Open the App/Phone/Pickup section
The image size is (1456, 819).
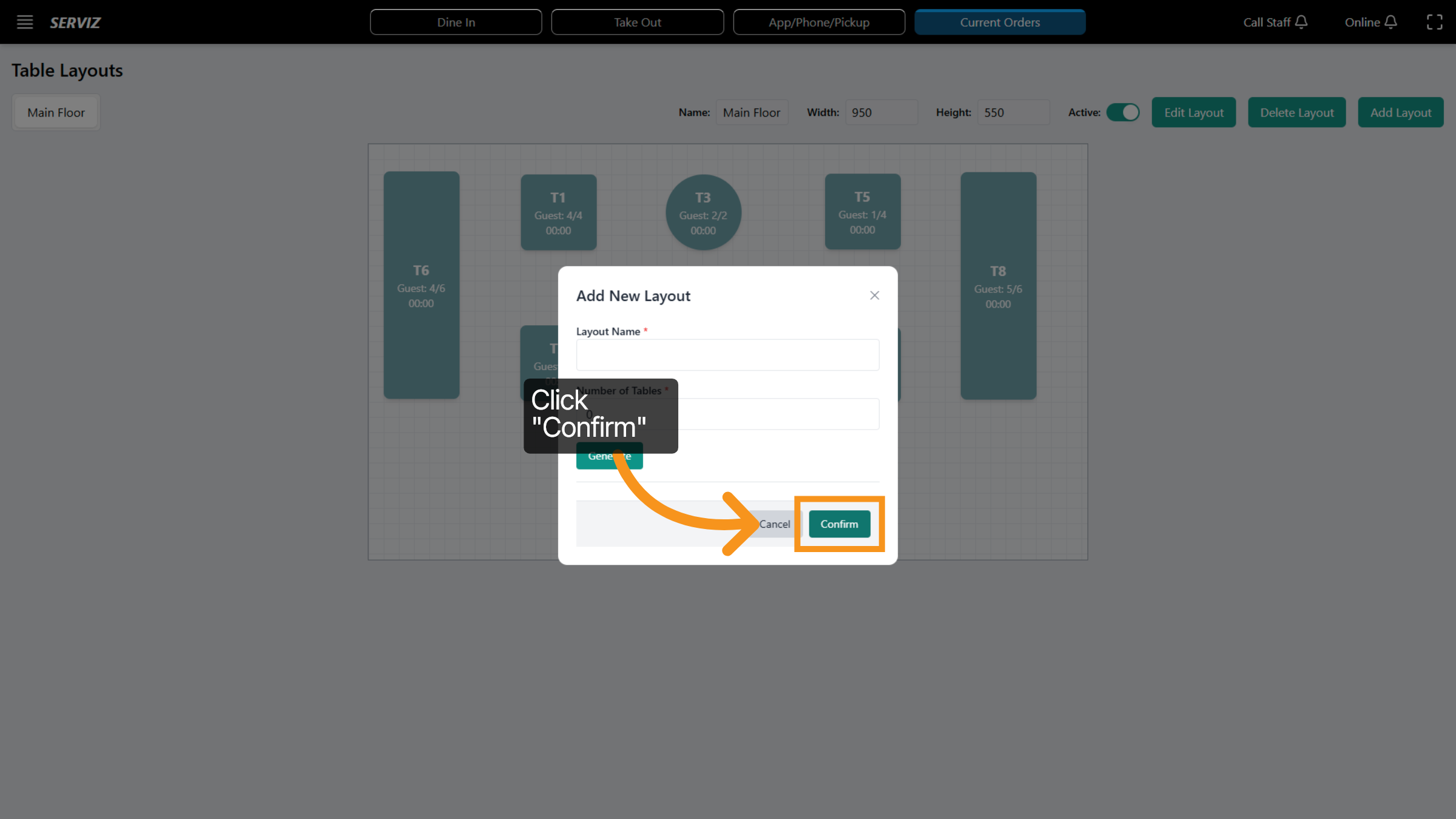(819, 22)
